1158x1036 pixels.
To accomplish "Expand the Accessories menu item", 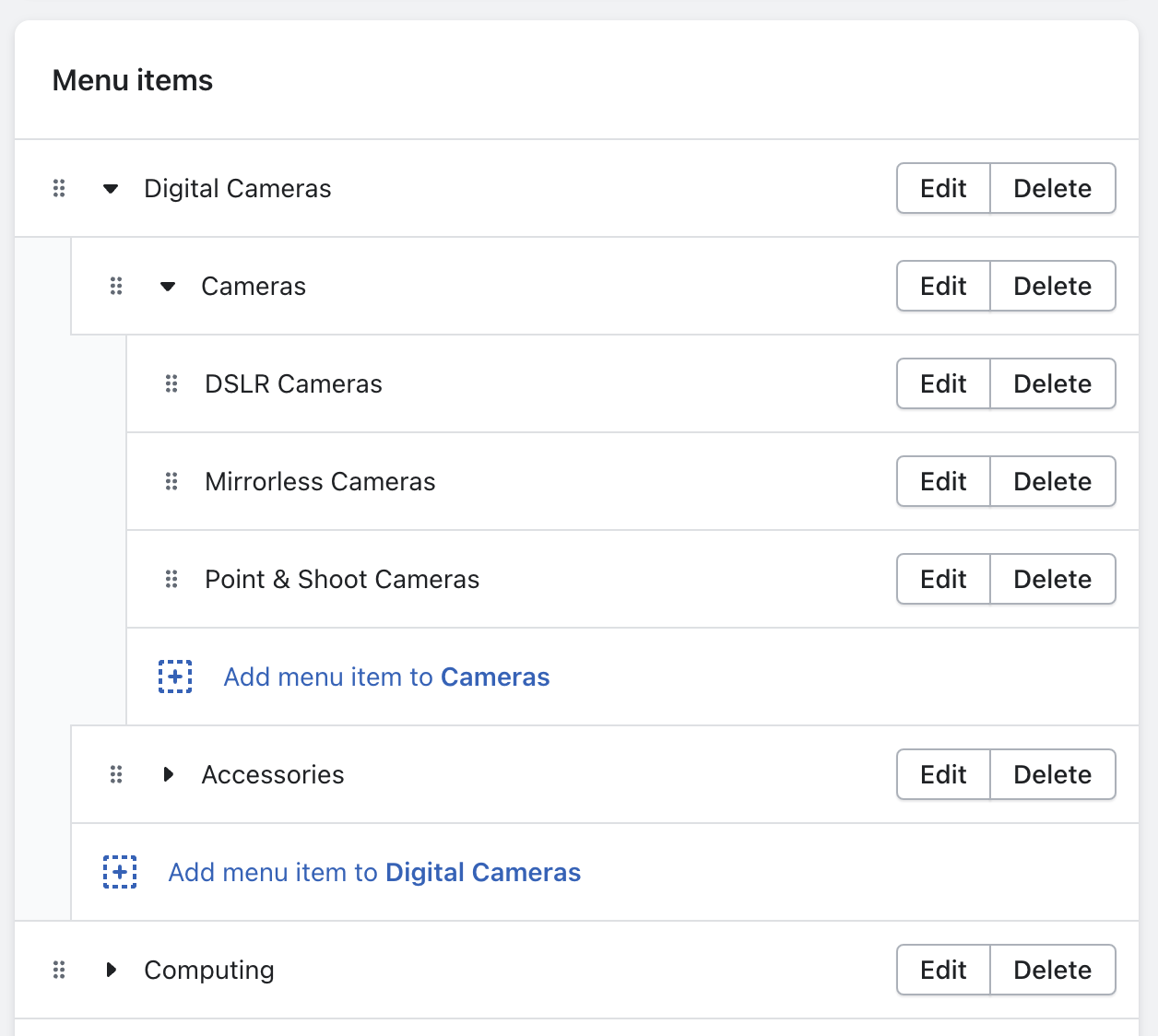I will (x=168, y=774).
